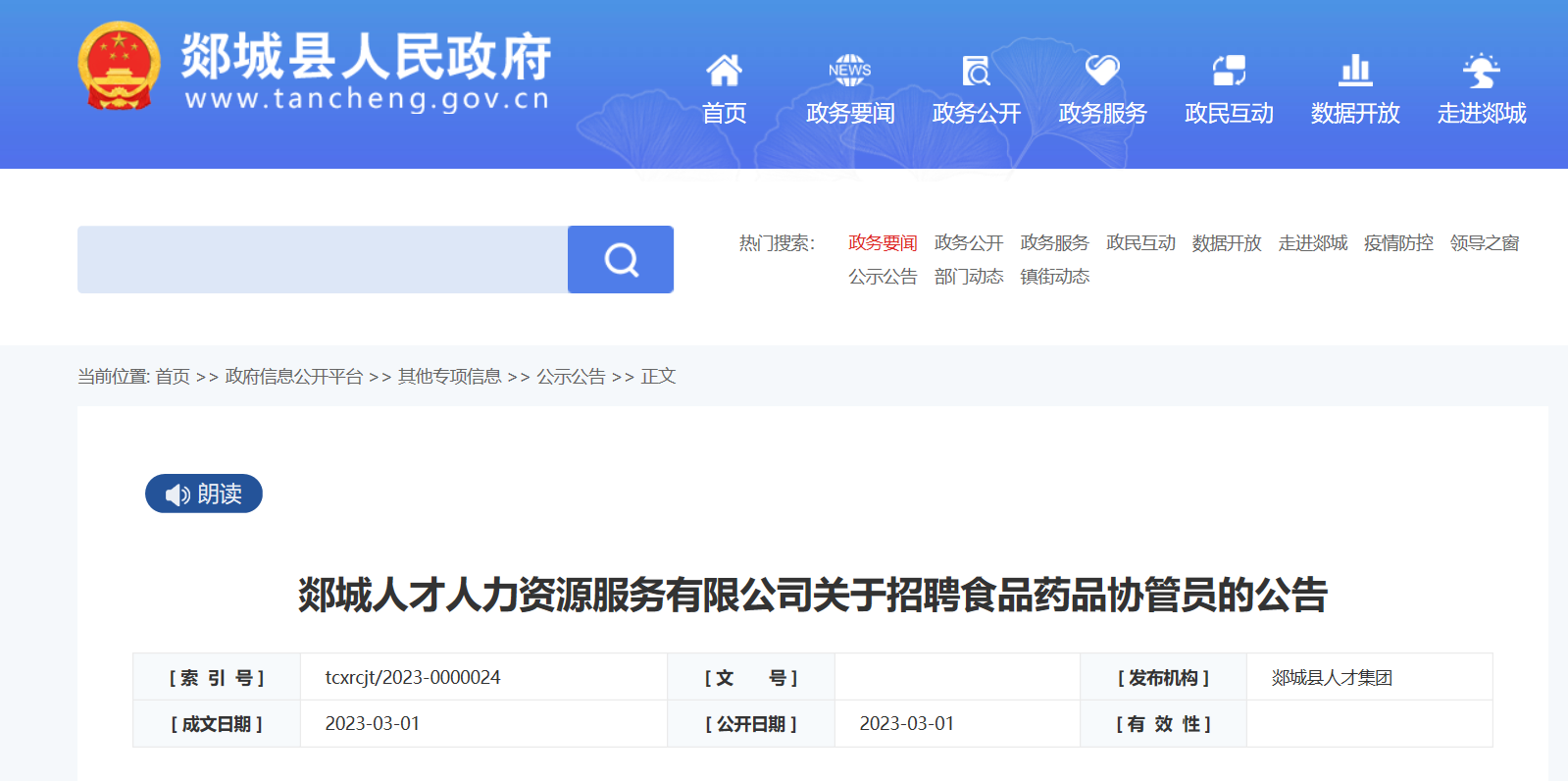Click the national emblem logo
Viewport: 1568px width, 781px height.
pyautogui.click(x=119, y=66)
